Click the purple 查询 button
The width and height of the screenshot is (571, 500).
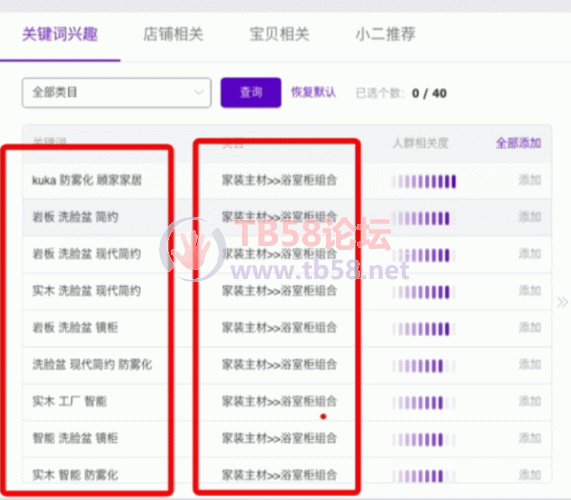(251, 92)
